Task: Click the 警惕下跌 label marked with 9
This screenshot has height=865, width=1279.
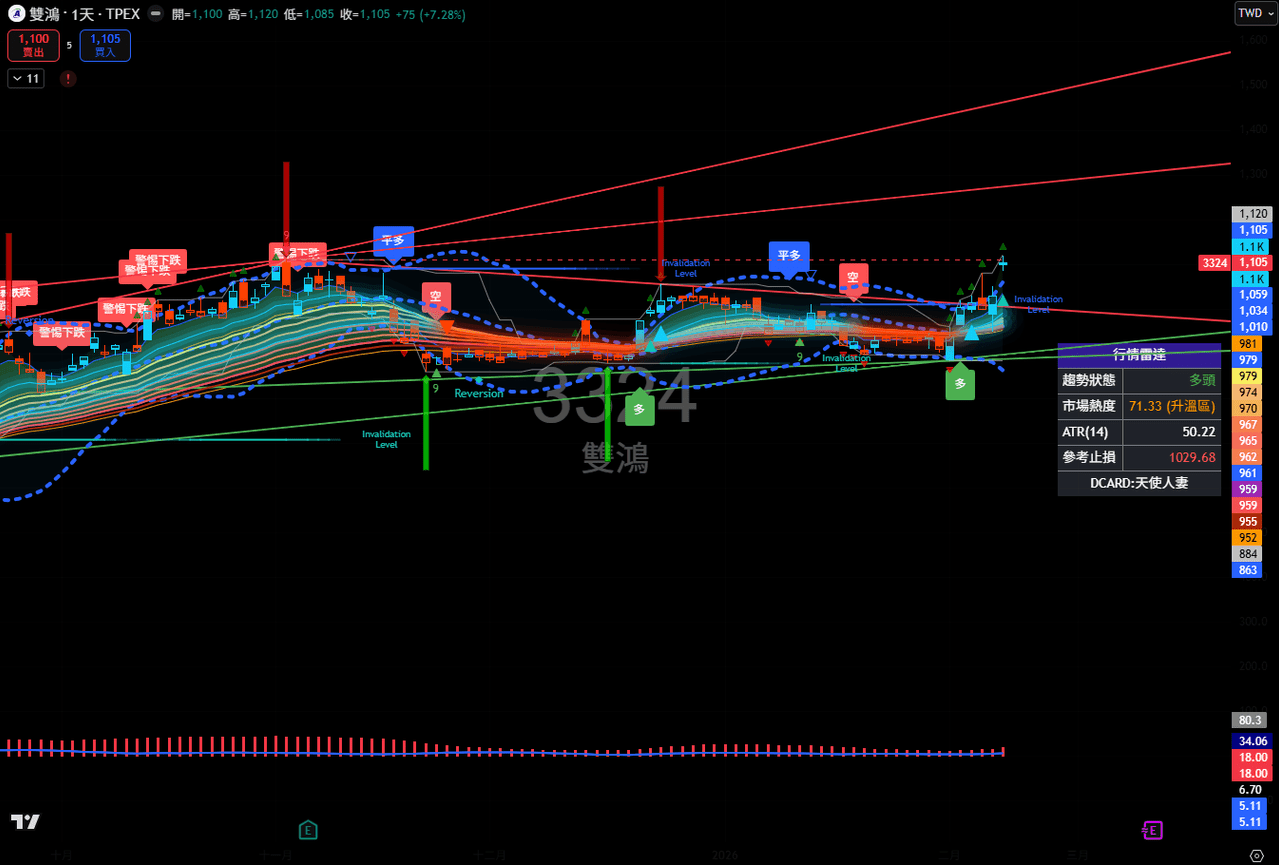Action: [x=296, y=254]
